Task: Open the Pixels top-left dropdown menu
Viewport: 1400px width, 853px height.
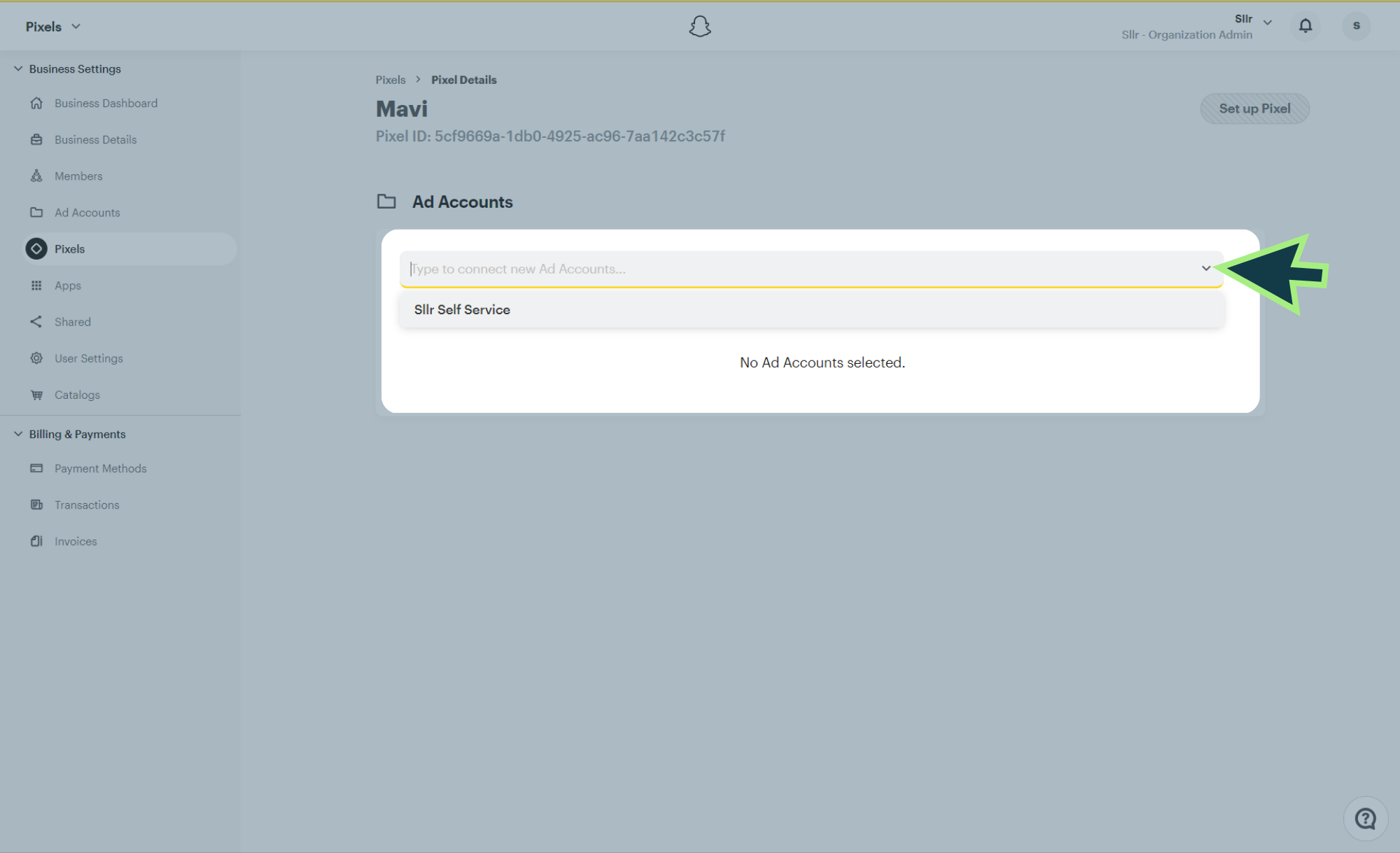Action: [x=53, y=27]
